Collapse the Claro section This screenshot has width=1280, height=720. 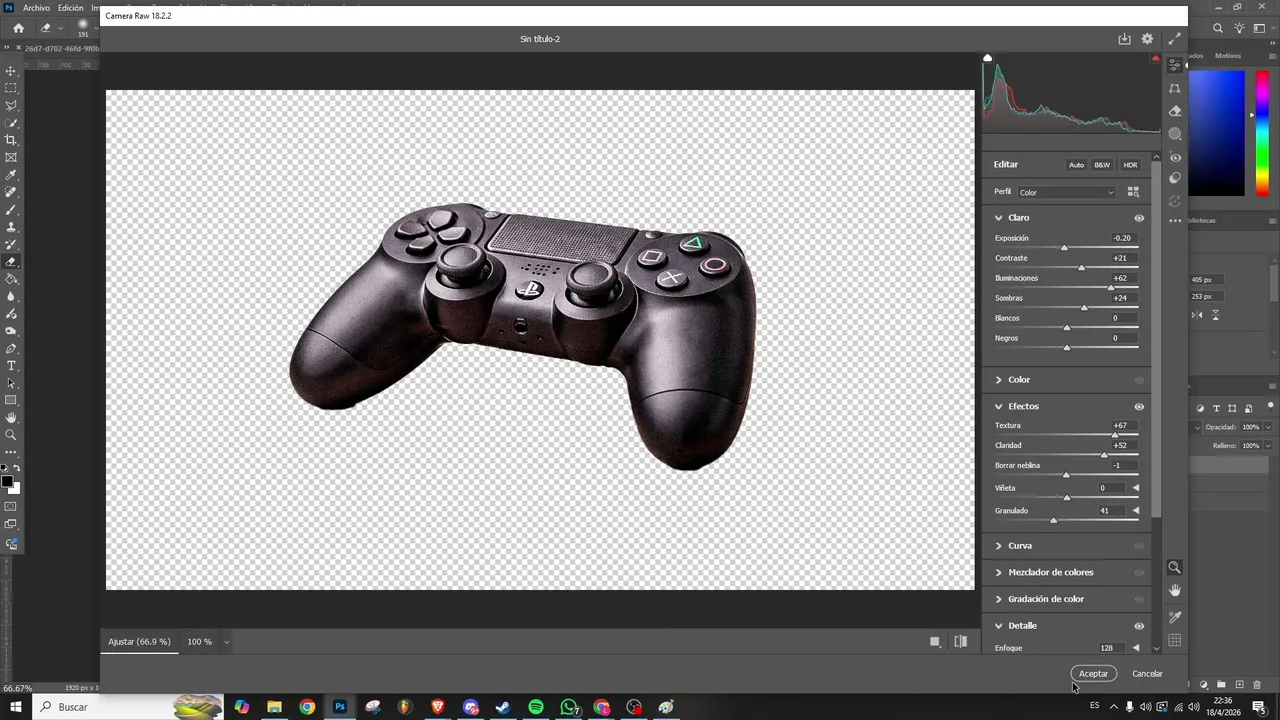(x=998, y=218)
